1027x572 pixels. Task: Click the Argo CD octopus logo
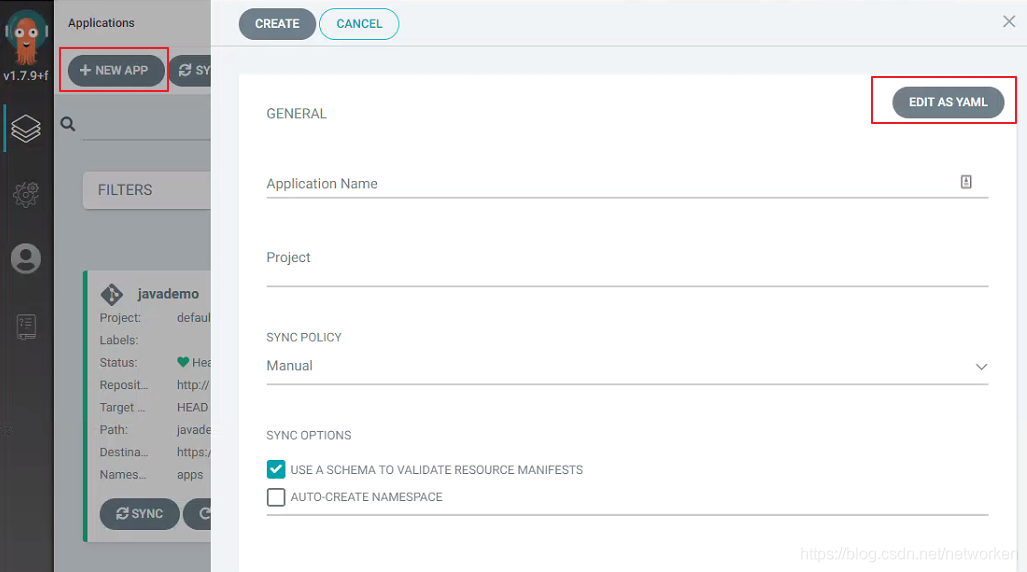pyautogui.click(x=26, y=37)
